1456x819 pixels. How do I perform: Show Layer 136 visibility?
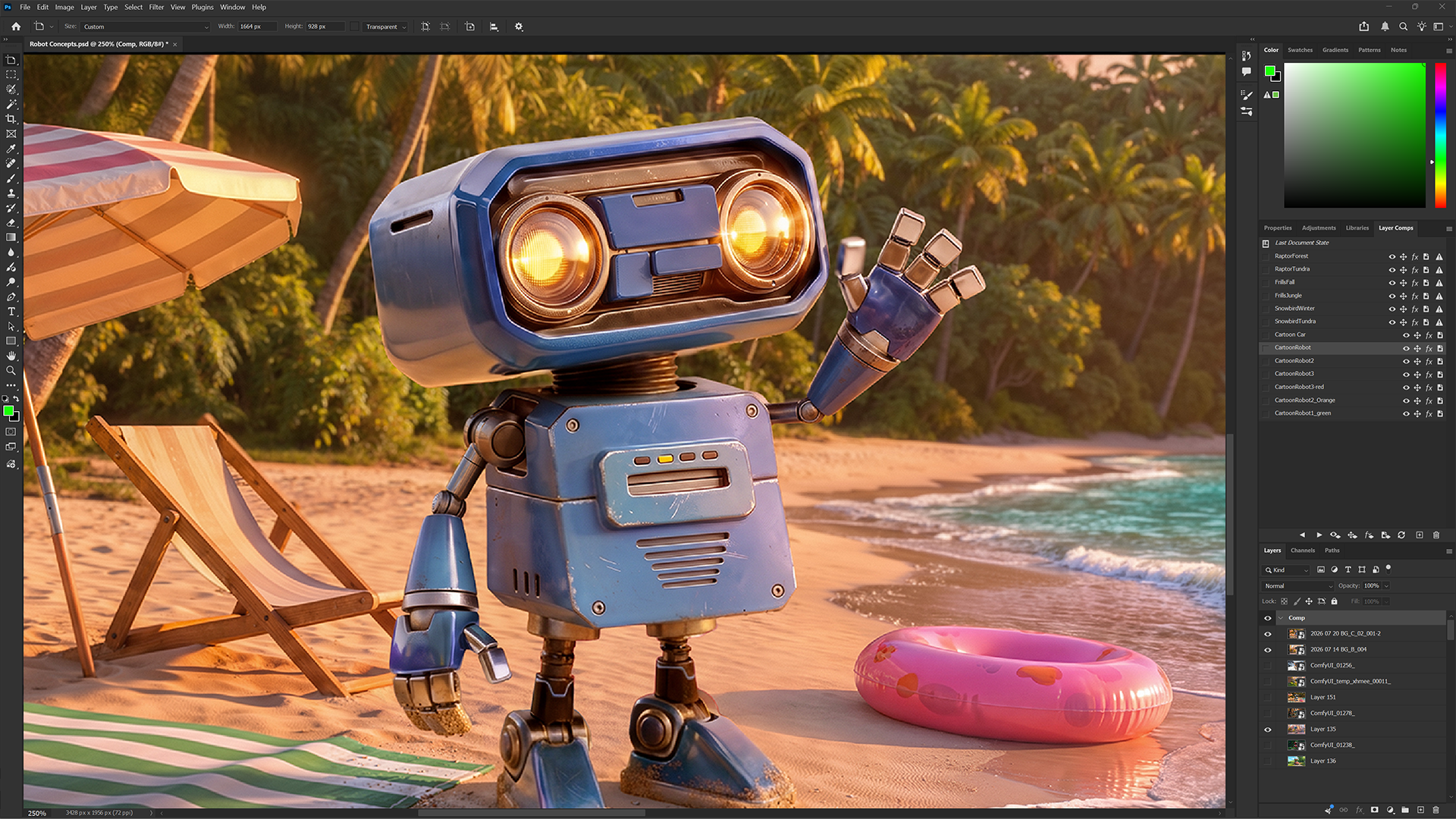[1268, 761]
